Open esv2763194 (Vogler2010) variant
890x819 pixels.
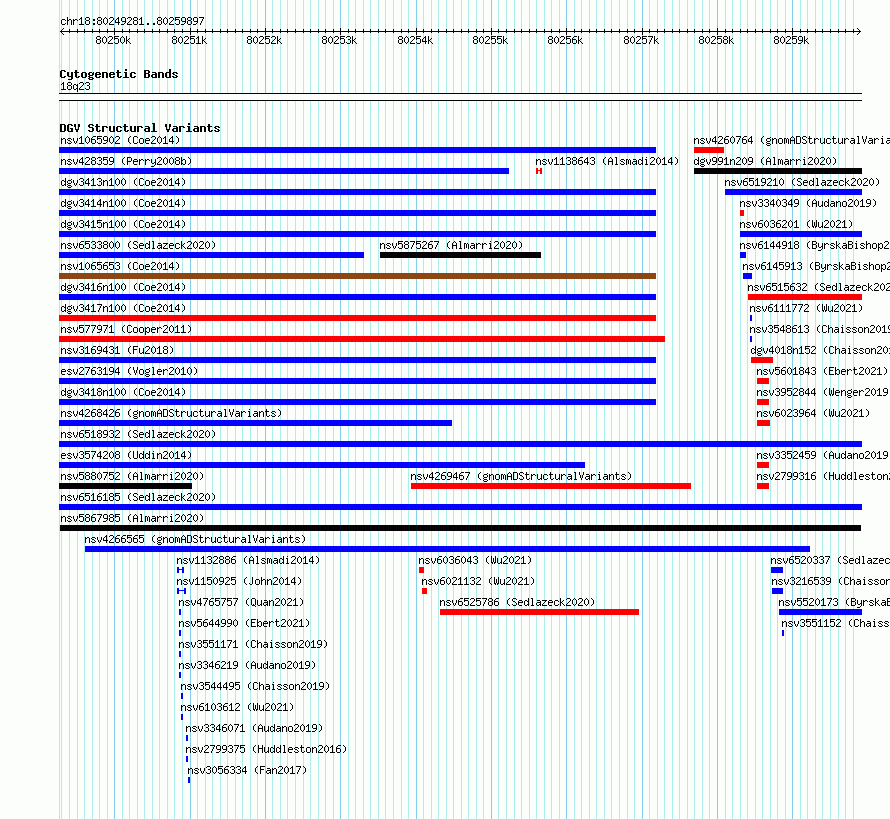point(129,371)
